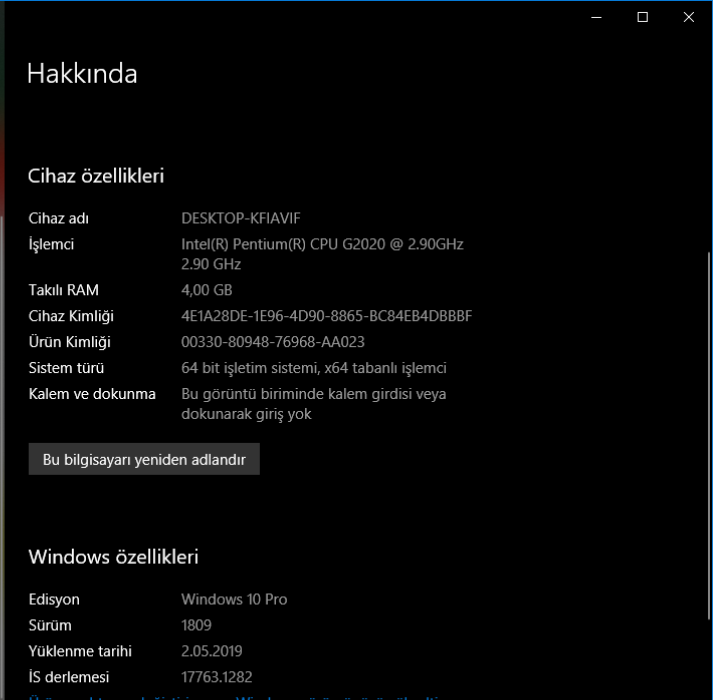Image resolution: width=713 pixels, height=700 pixels.
Task: Click the 'Bu bilgisayarı yeniden adlandır' button
Action: [x=144, y=459]
